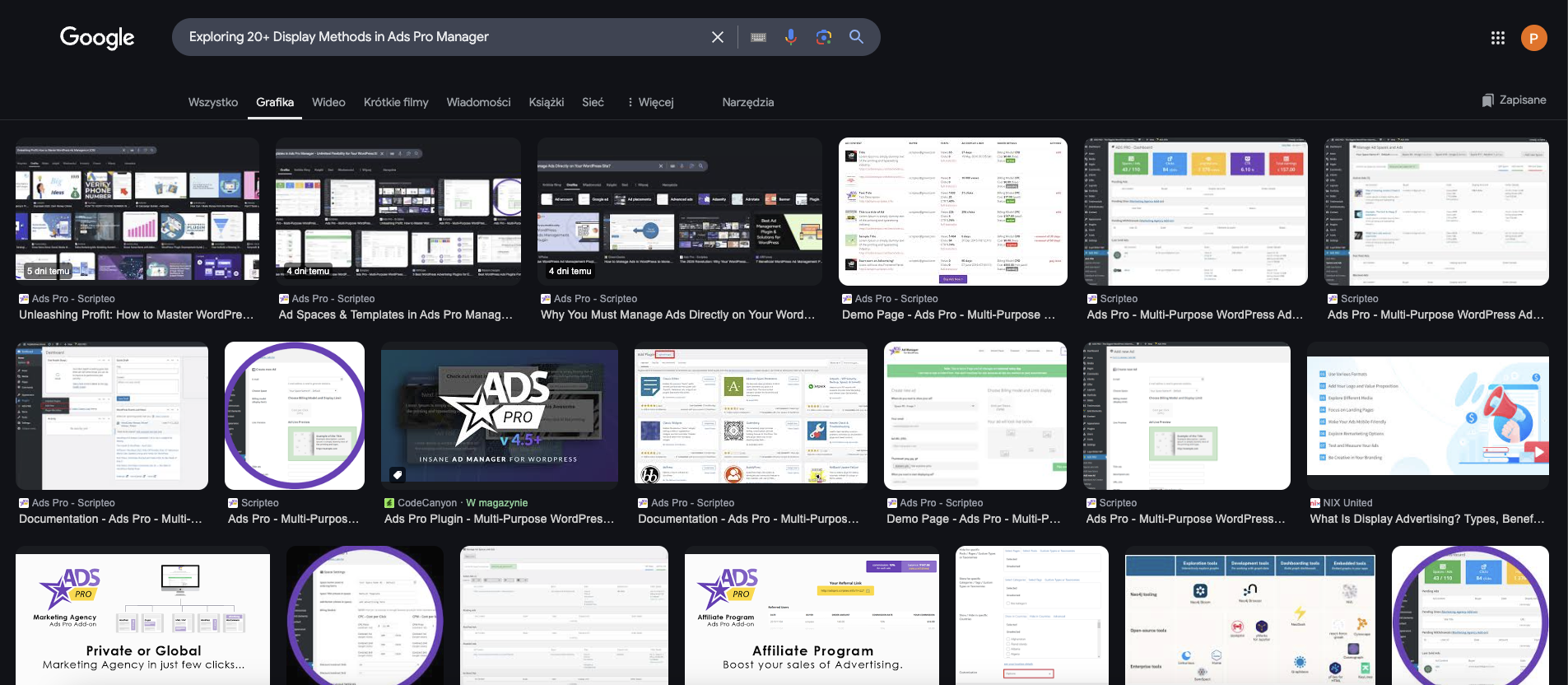Open the Książki tab
The height and width of the screenshot is (685, 1568).
pyautogui.click(x=547, y=102)
